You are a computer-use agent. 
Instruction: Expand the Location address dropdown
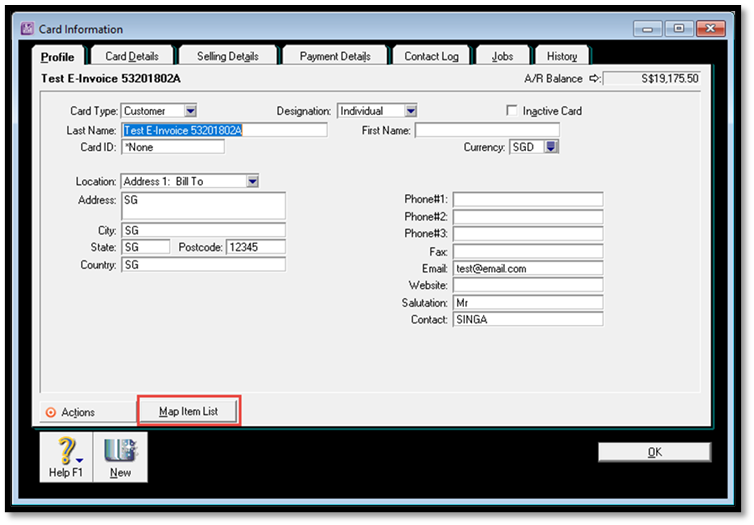(x=253, y=181)
